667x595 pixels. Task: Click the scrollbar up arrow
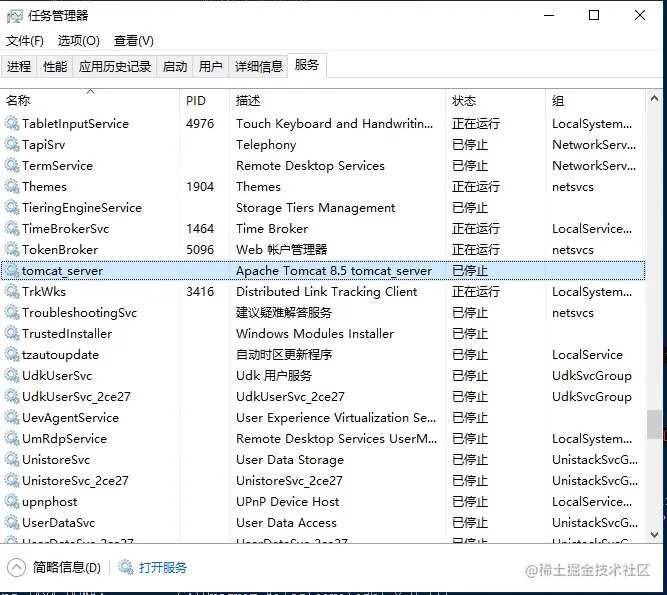pos(654,99)
